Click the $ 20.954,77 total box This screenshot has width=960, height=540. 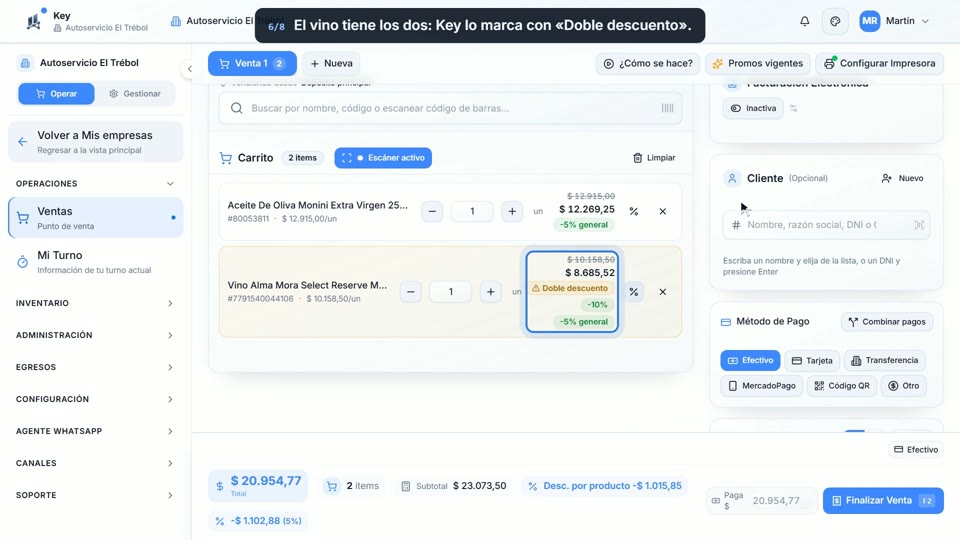pos(258,486)
